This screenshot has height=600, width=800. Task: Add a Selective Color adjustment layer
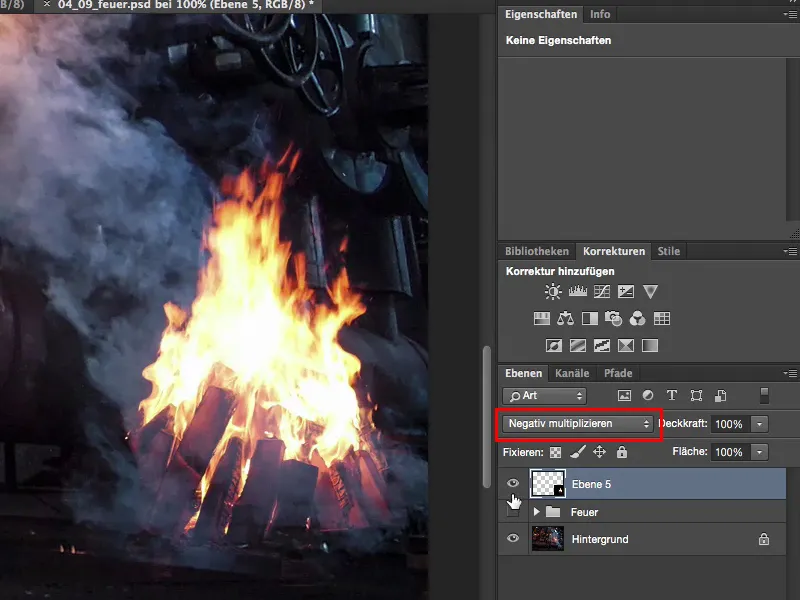626,346
